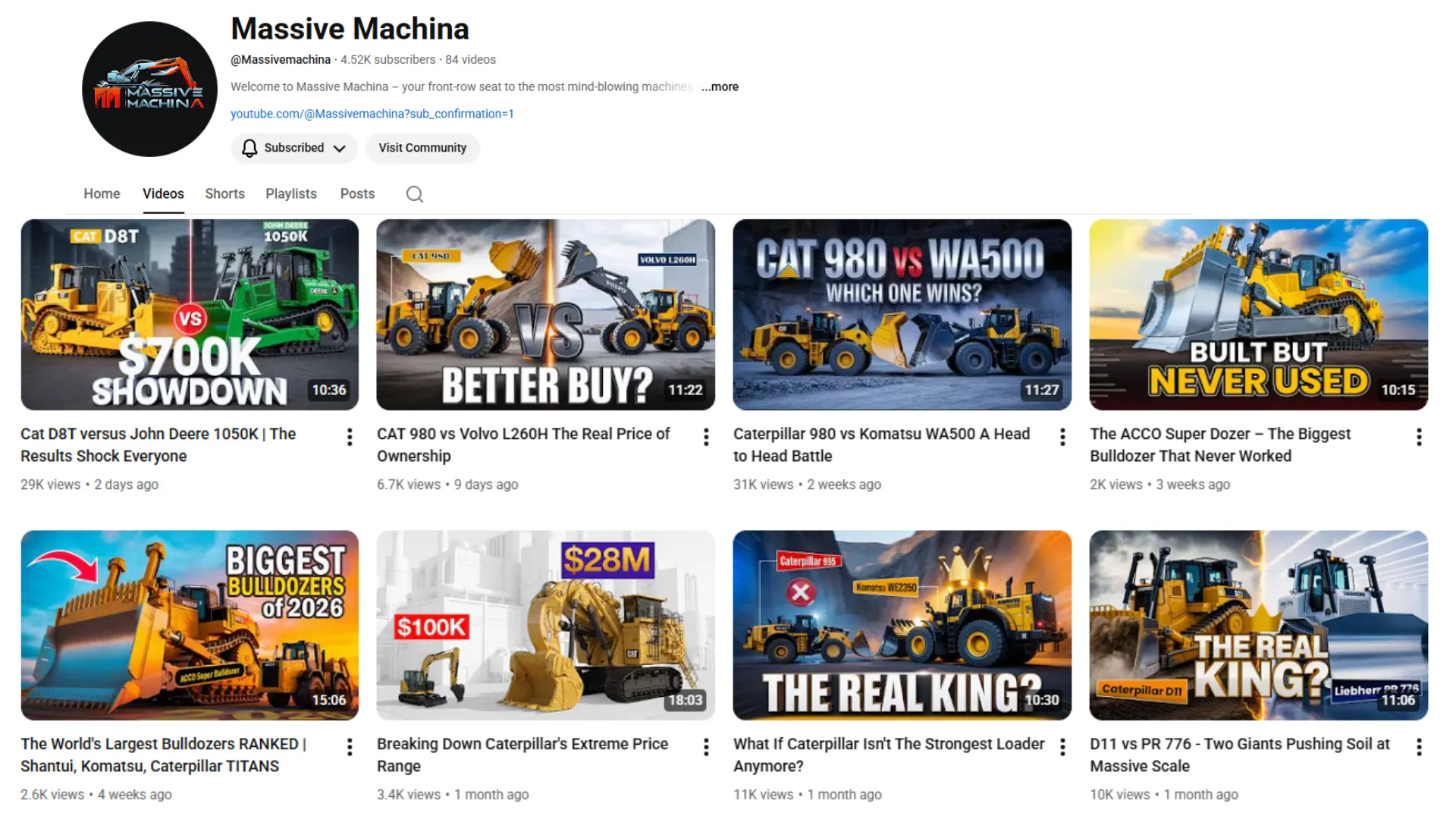
Task: Click the 31K views • 2 weeks ago text
Action: point(807,485)
